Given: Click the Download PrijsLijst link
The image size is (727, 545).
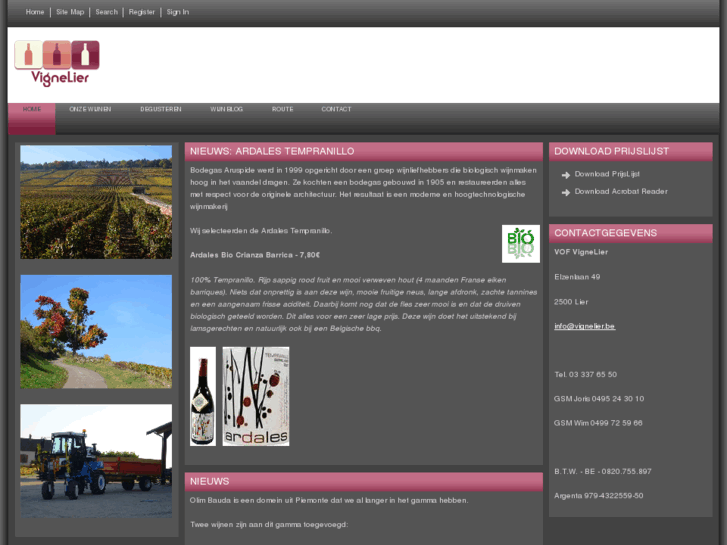Looking at the screenshot, I should (x=607, y=174).
